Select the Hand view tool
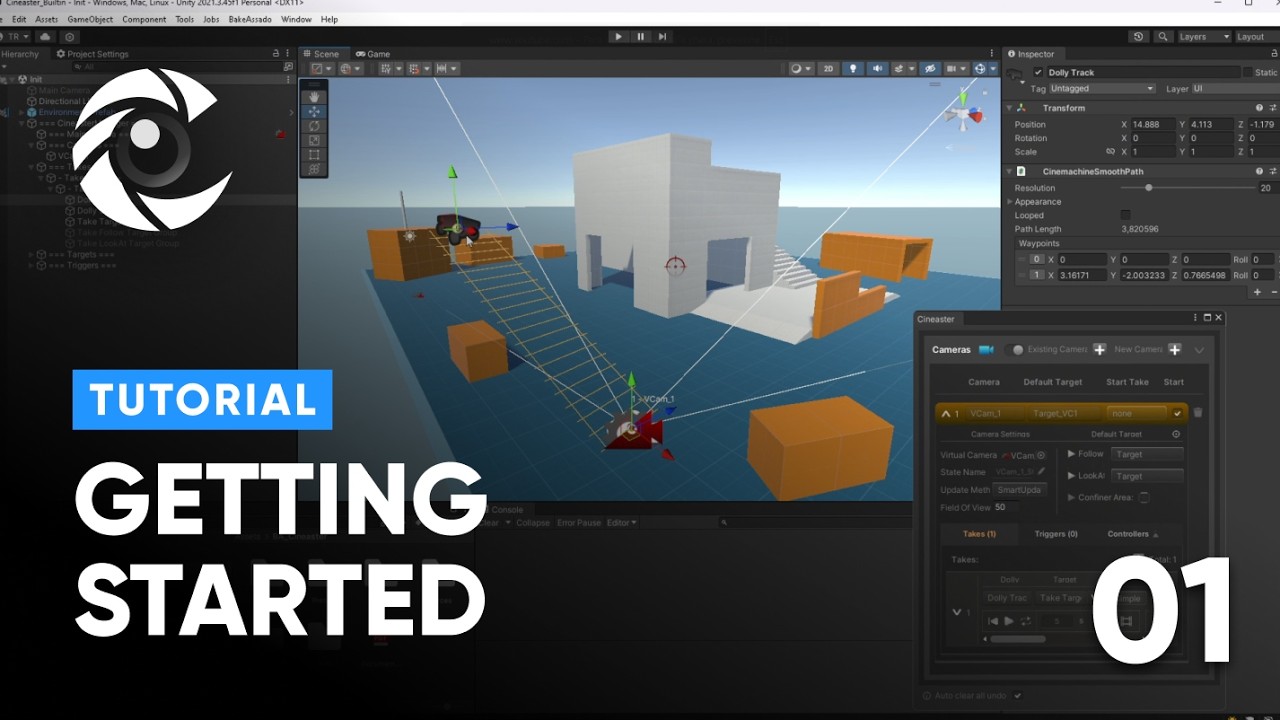This screenshot has width=1280, height=720. pos(314,97)
